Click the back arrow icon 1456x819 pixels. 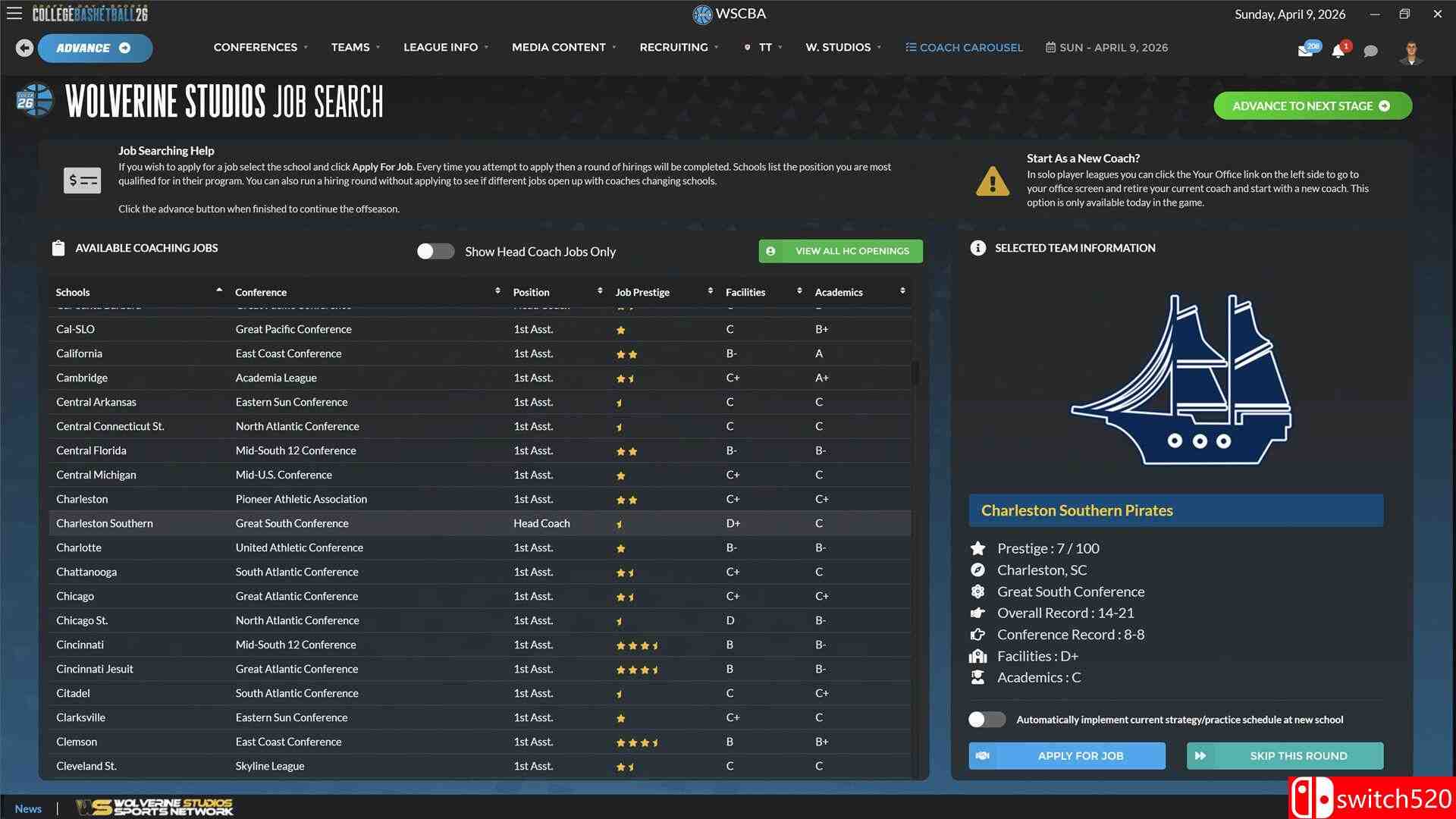[x=24, y=48]
